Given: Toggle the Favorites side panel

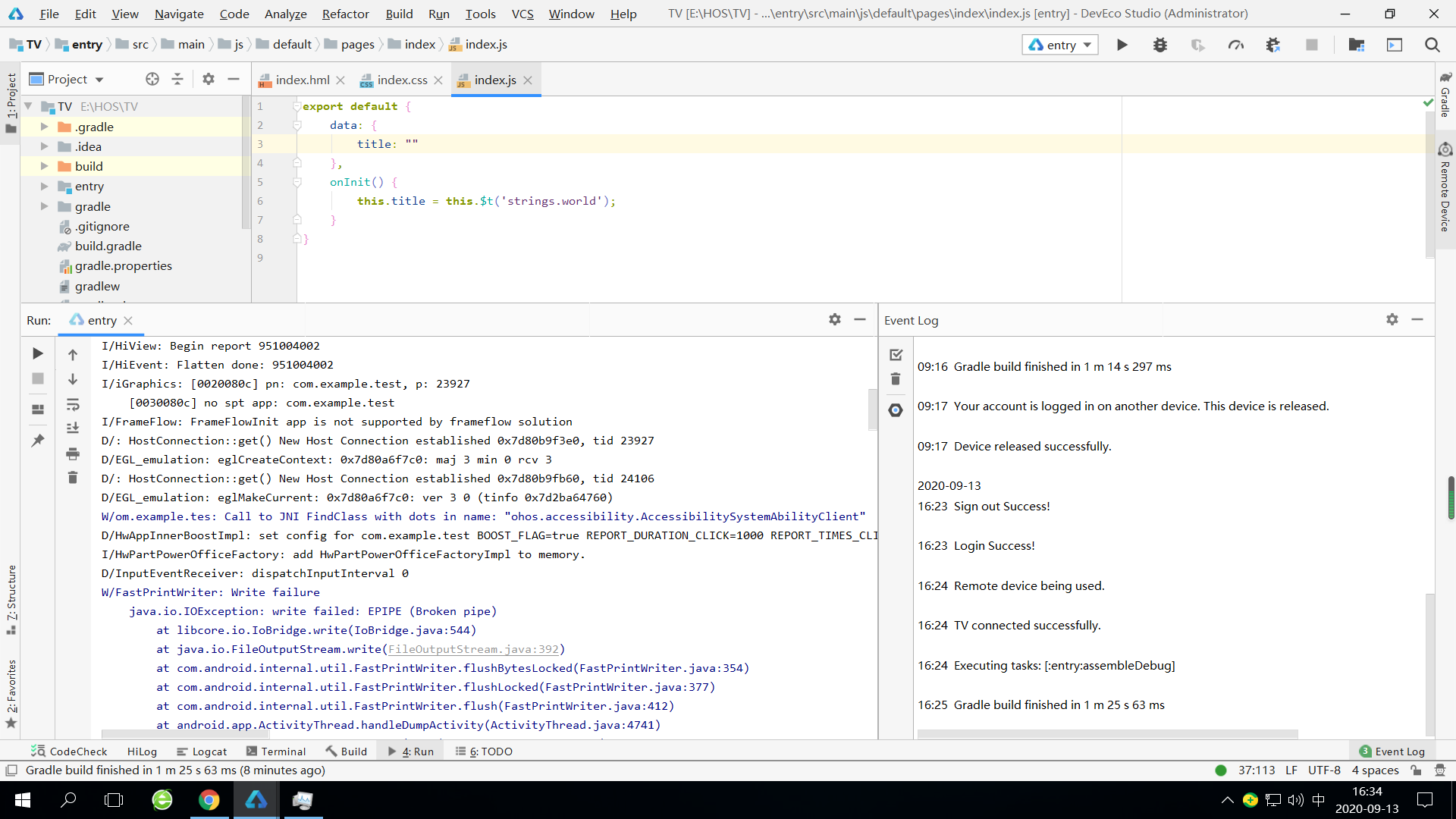Looking at the screenshot, I should pyautogui.click(x=11, y=693).
